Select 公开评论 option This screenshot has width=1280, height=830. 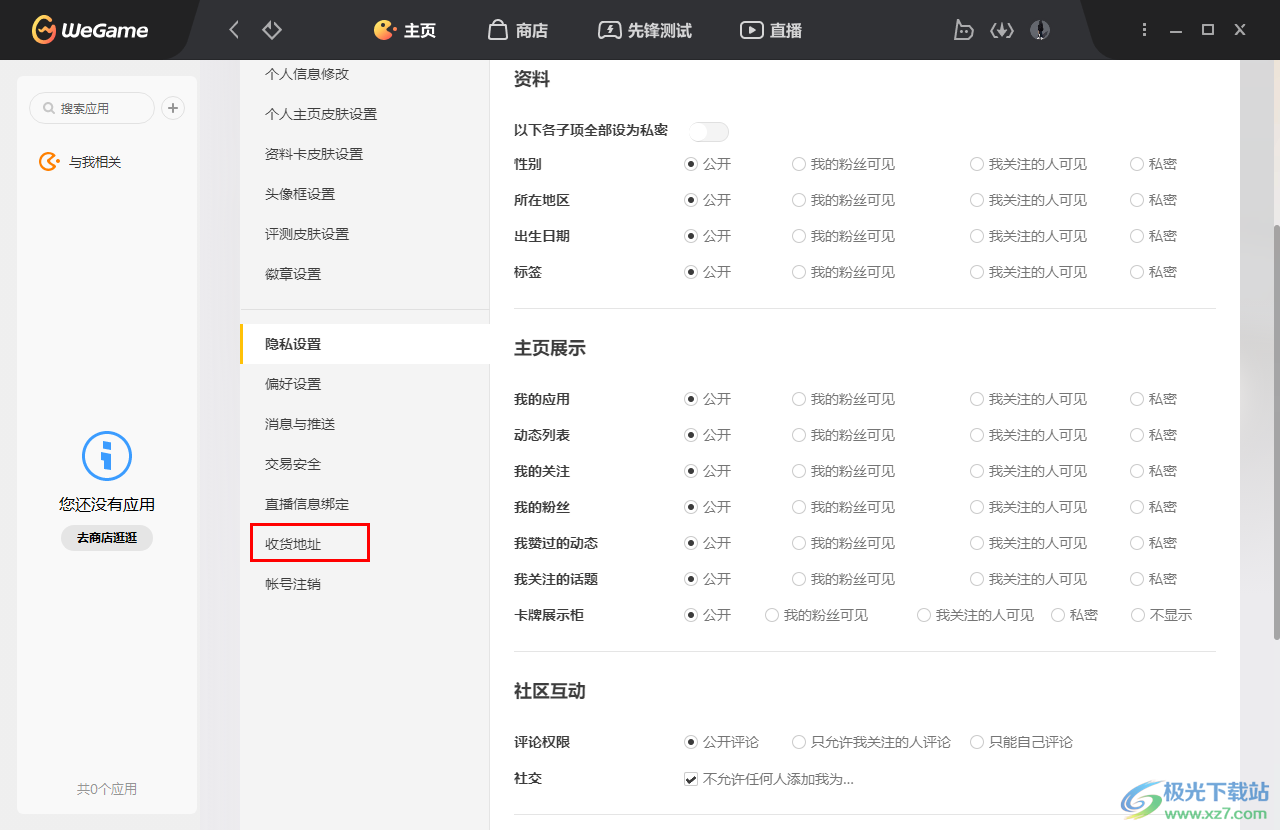pos(691,742)
